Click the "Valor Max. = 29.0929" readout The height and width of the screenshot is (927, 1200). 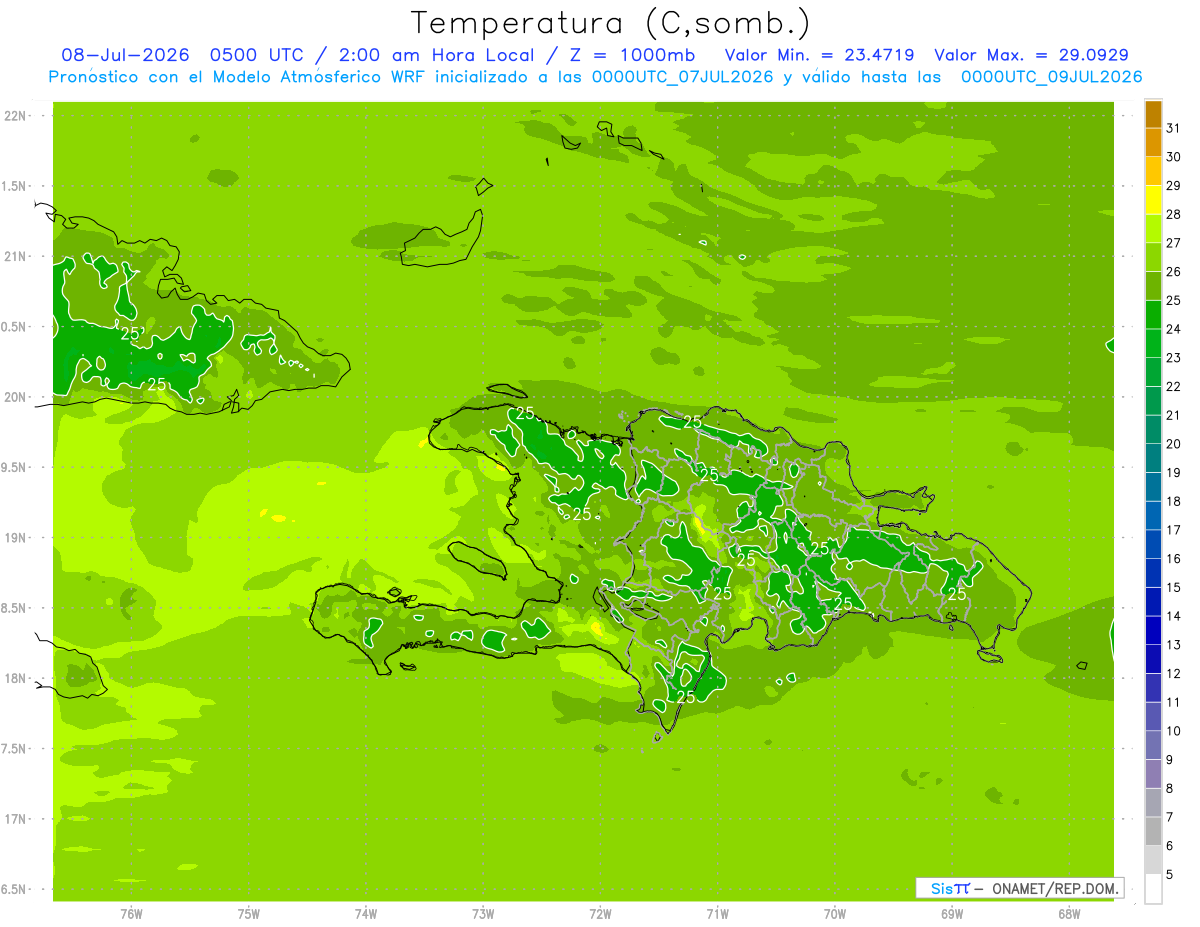pos(1031,55)
